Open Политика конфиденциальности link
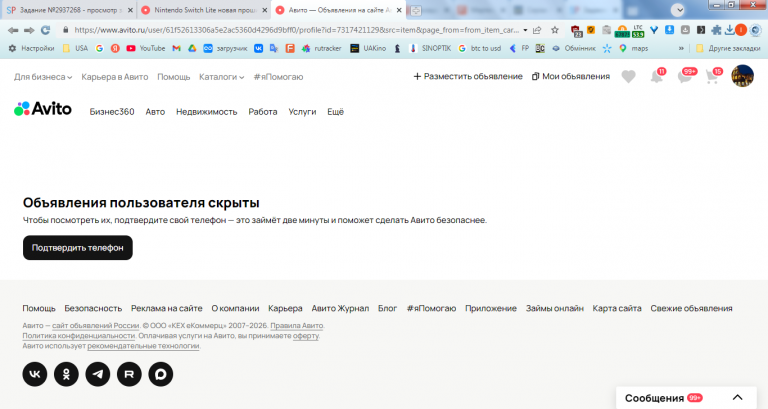The height and width of the screenshot is (409, 768). tap(78, 336)
